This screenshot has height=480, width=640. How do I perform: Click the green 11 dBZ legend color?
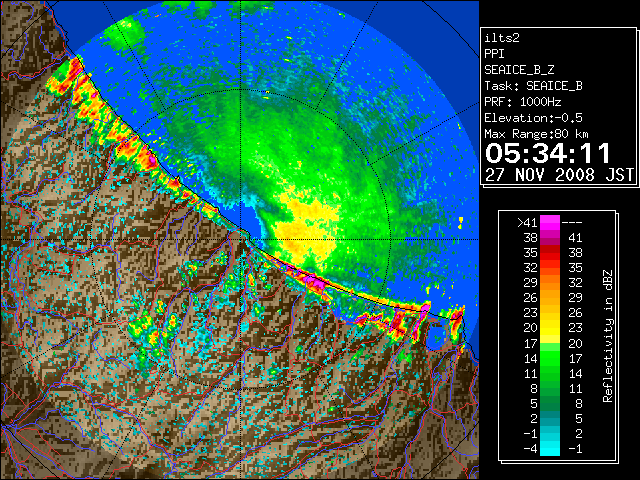click(x=550, y=373)
